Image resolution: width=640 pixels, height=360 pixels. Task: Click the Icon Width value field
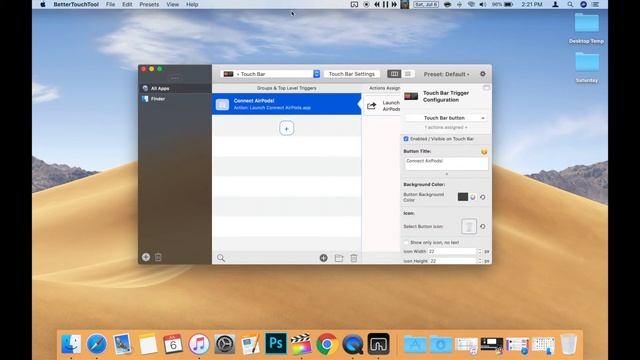point(452,251)
